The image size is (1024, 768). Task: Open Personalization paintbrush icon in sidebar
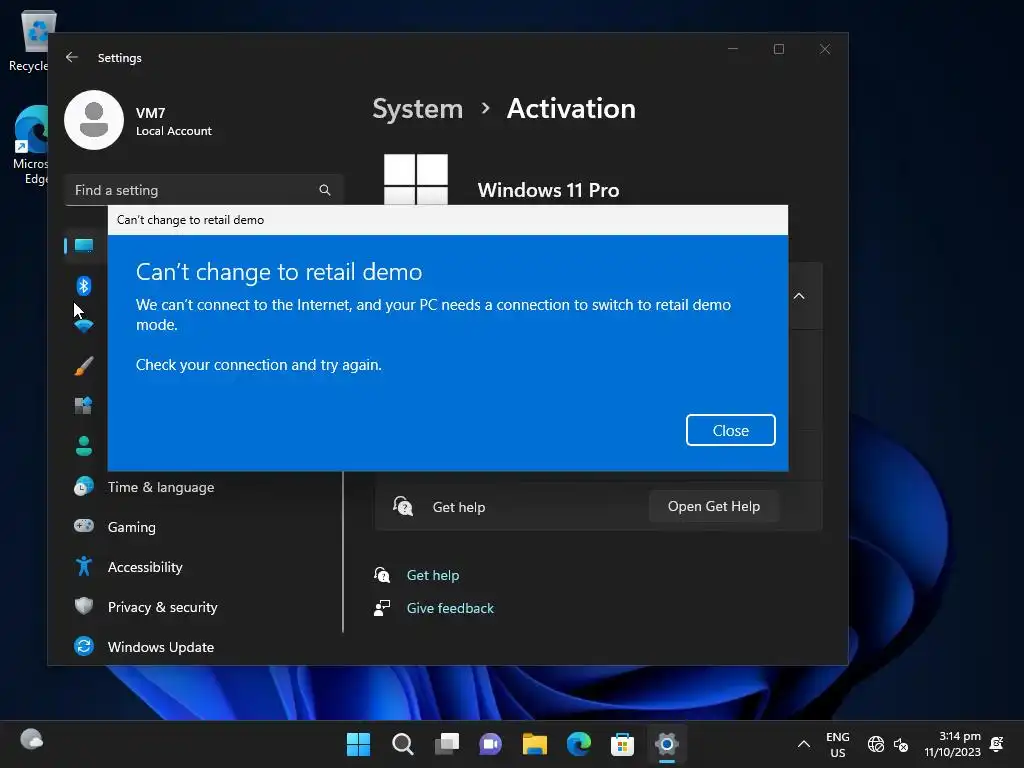[84, 366]
